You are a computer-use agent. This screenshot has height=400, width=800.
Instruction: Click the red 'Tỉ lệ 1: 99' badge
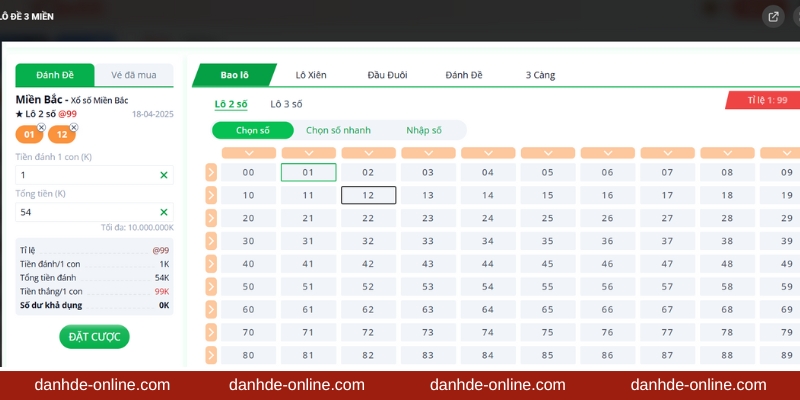762,100
